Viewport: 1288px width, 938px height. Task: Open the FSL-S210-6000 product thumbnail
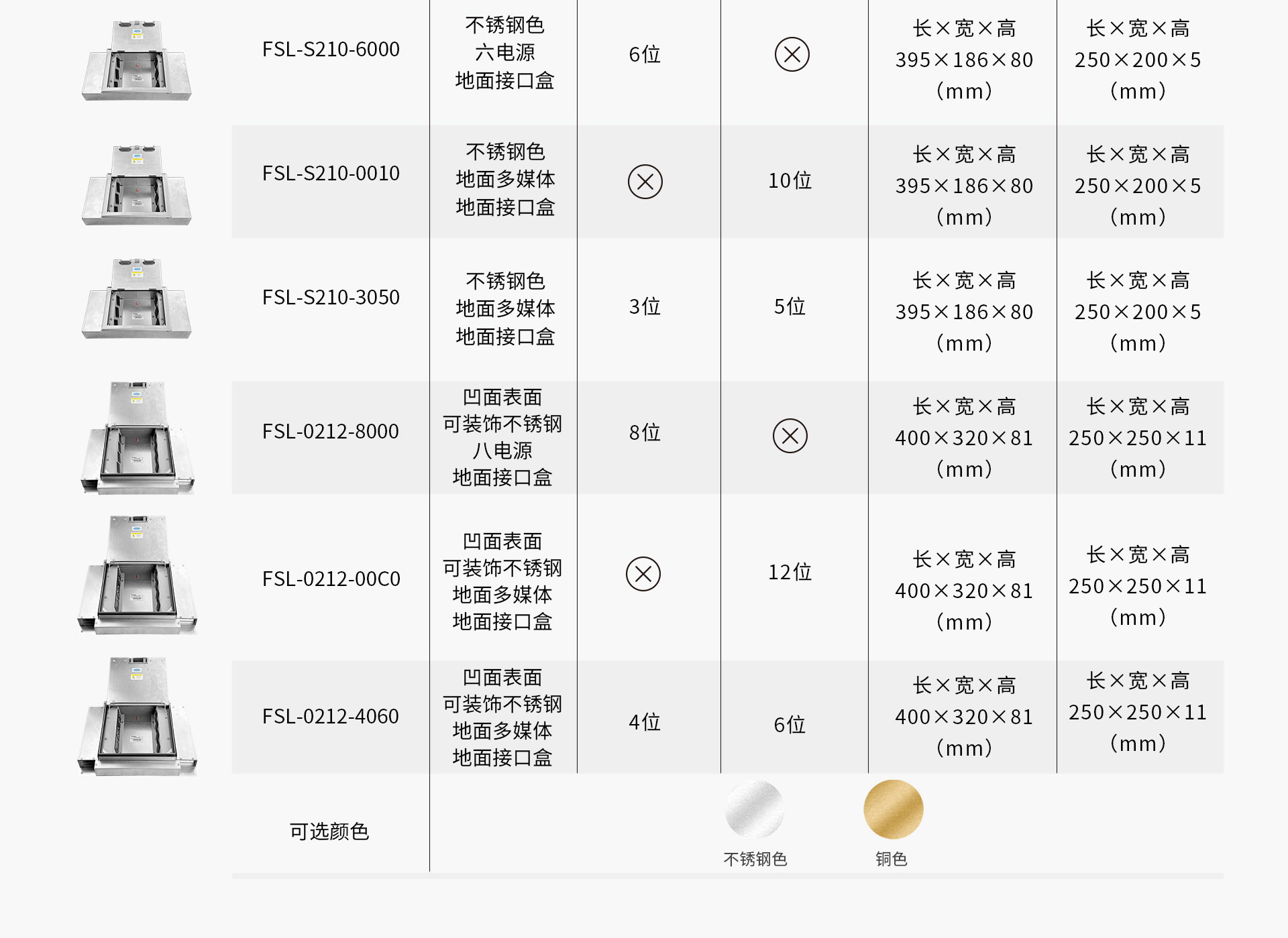(137, 60)
